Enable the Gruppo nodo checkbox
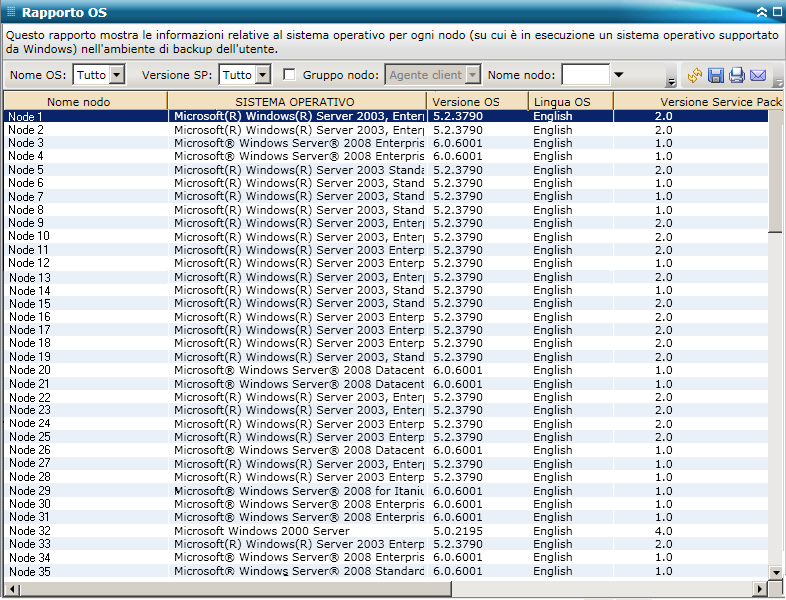 pyautogui.click(x=290, y=74)
